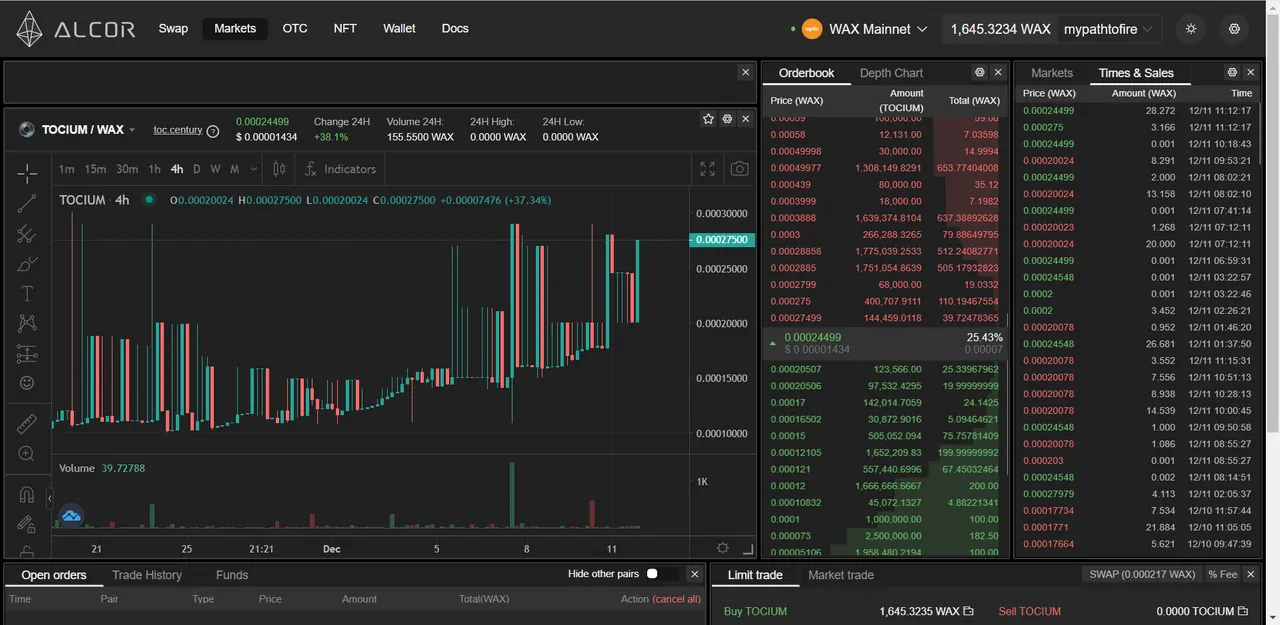Expand the chart timeframe dropdown arrow

click(x=253, y=169)
